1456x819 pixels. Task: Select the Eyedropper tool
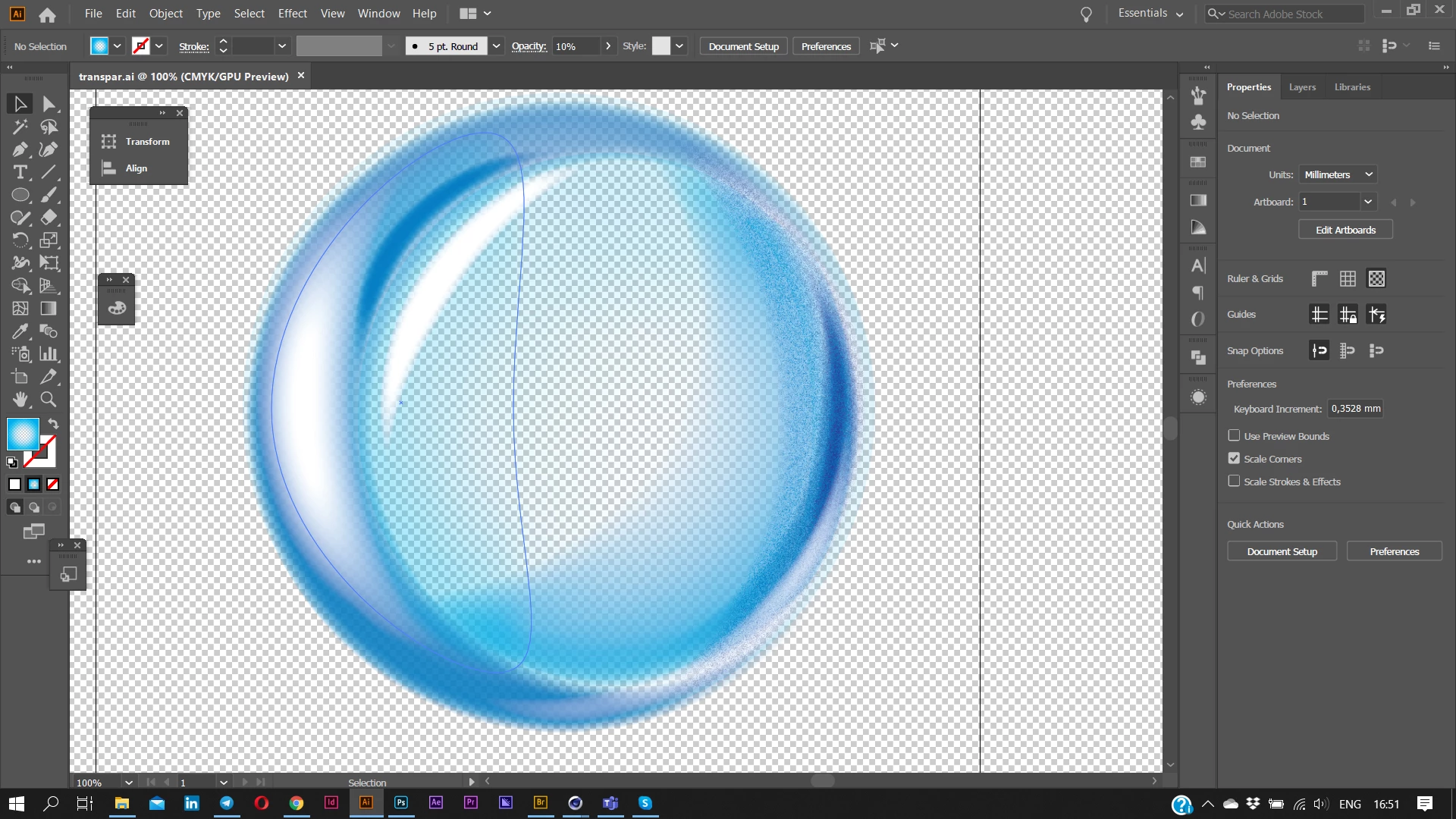(x=20, y=331)
